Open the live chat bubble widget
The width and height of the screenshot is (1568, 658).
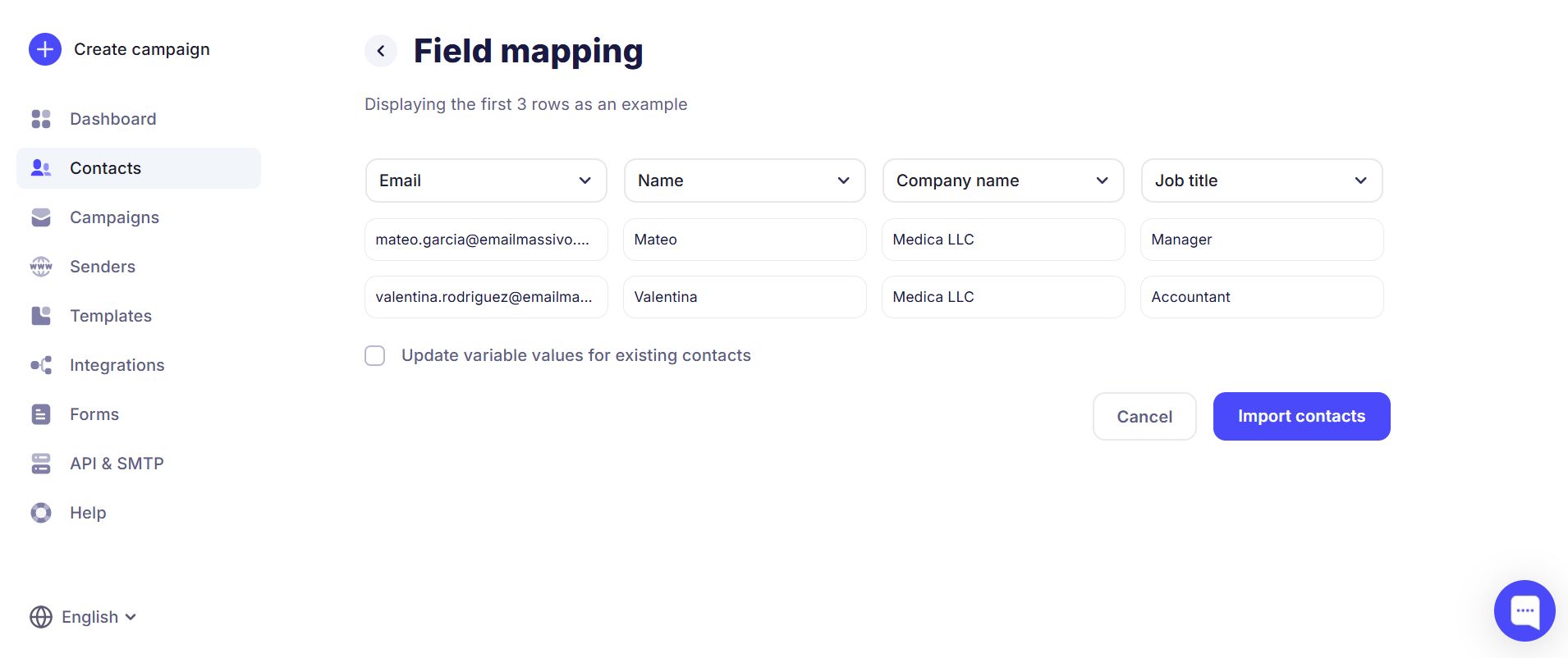[1524, 610]
